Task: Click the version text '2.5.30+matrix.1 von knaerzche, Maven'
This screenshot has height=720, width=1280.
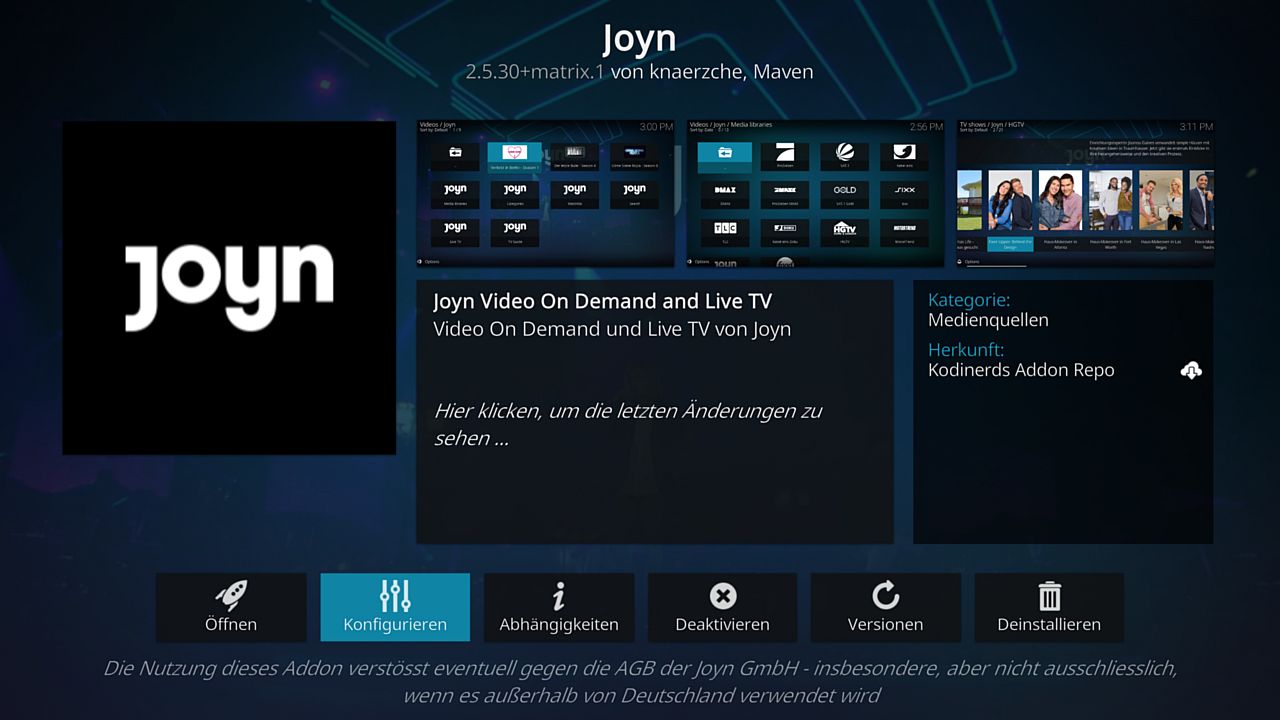Action: point(640,72)
